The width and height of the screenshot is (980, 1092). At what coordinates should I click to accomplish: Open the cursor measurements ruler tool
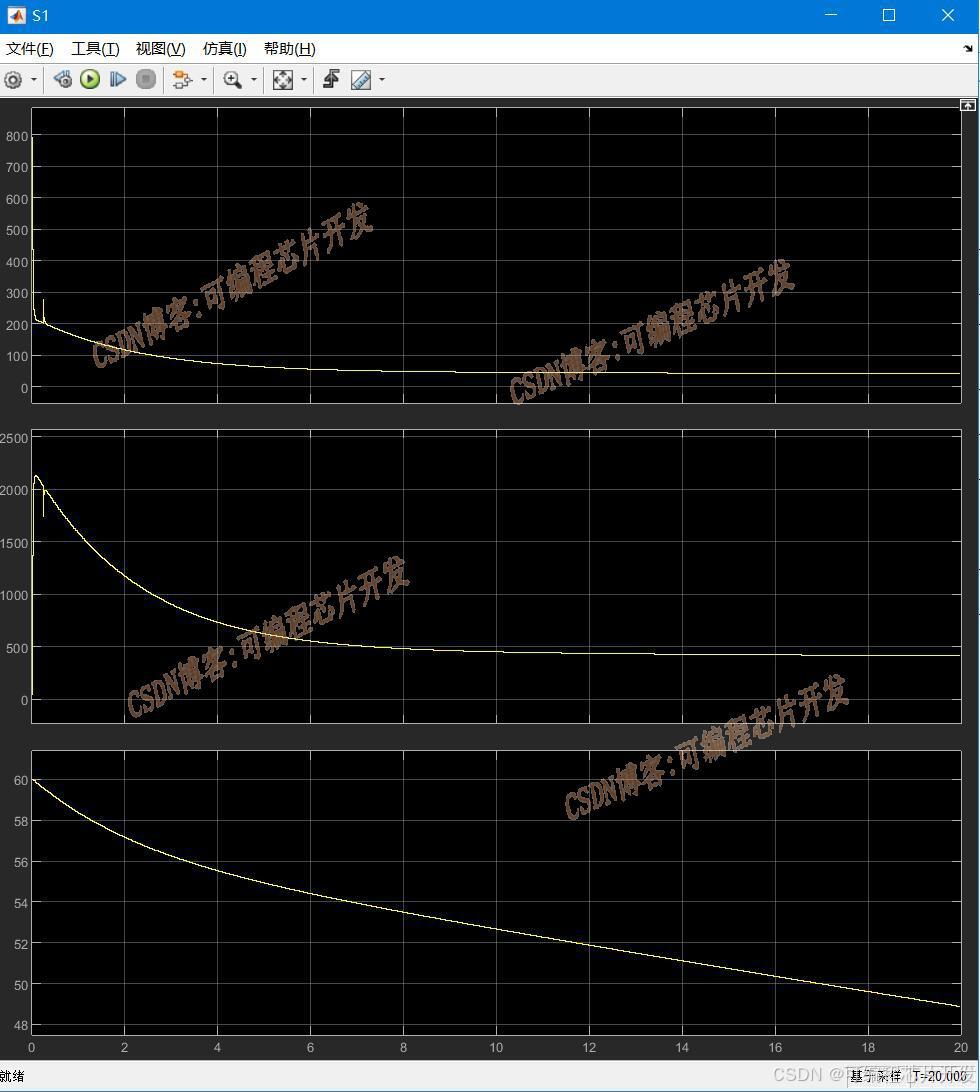pyautogui.click(x=360, y=79)
